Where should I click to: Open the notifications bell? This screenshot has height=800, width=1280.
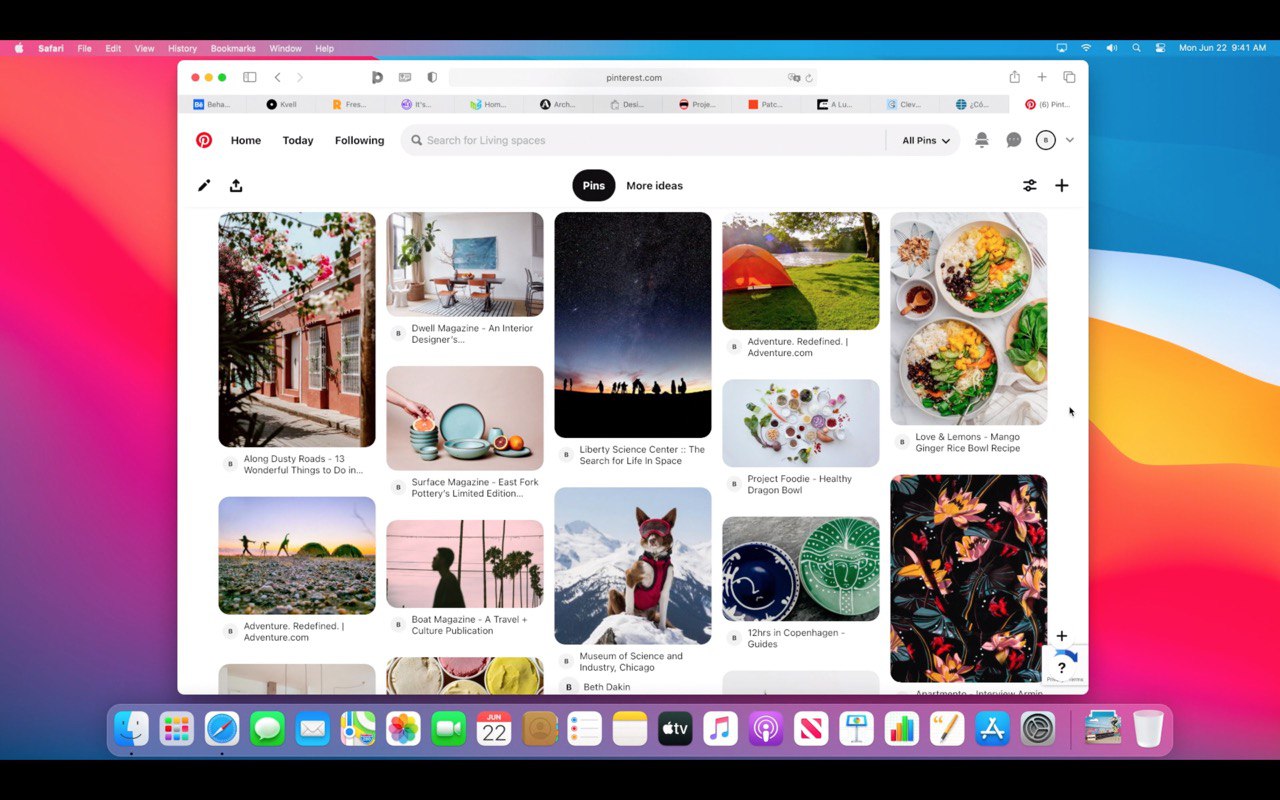[982, 140]
